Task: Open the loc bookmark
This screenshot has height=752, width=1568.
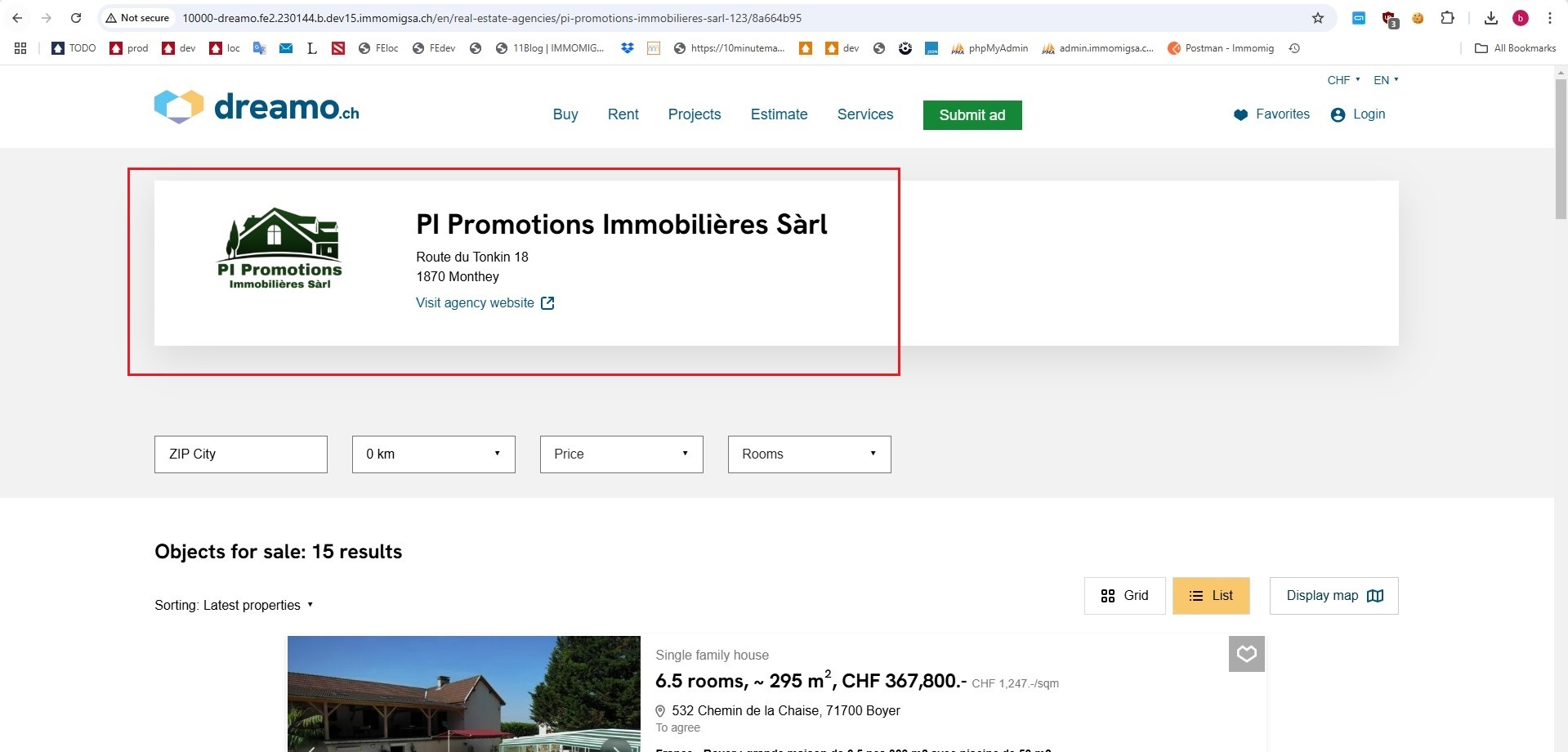Action: pos(225,48)
